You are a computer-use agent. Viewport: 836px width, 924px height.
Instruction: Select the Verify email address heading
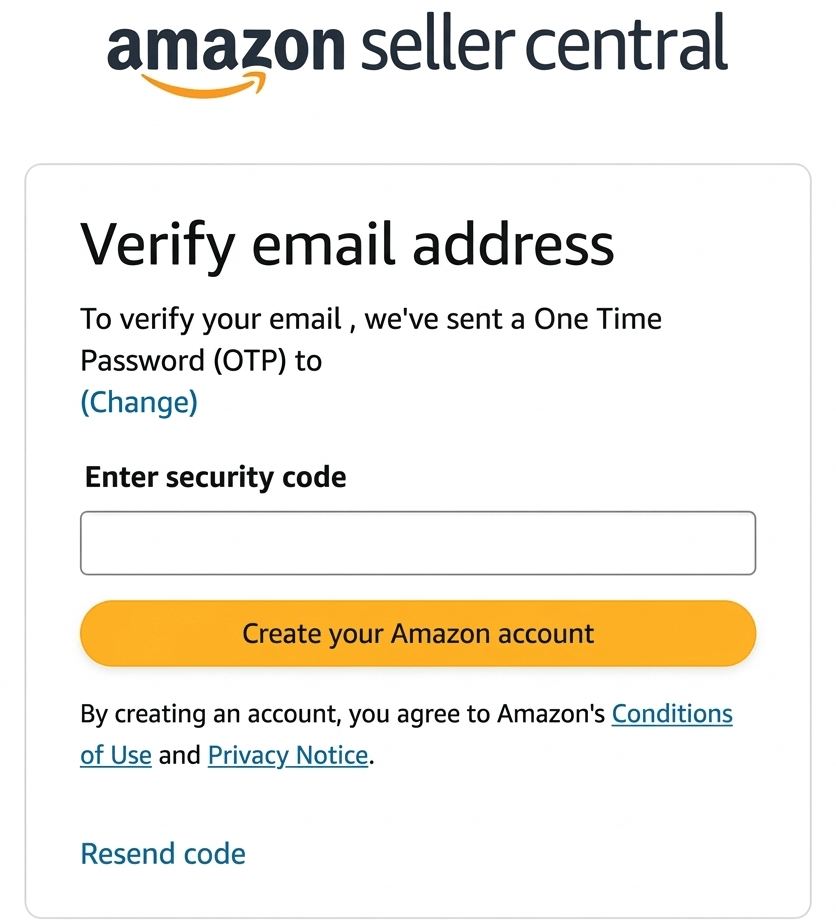[347, 243]
